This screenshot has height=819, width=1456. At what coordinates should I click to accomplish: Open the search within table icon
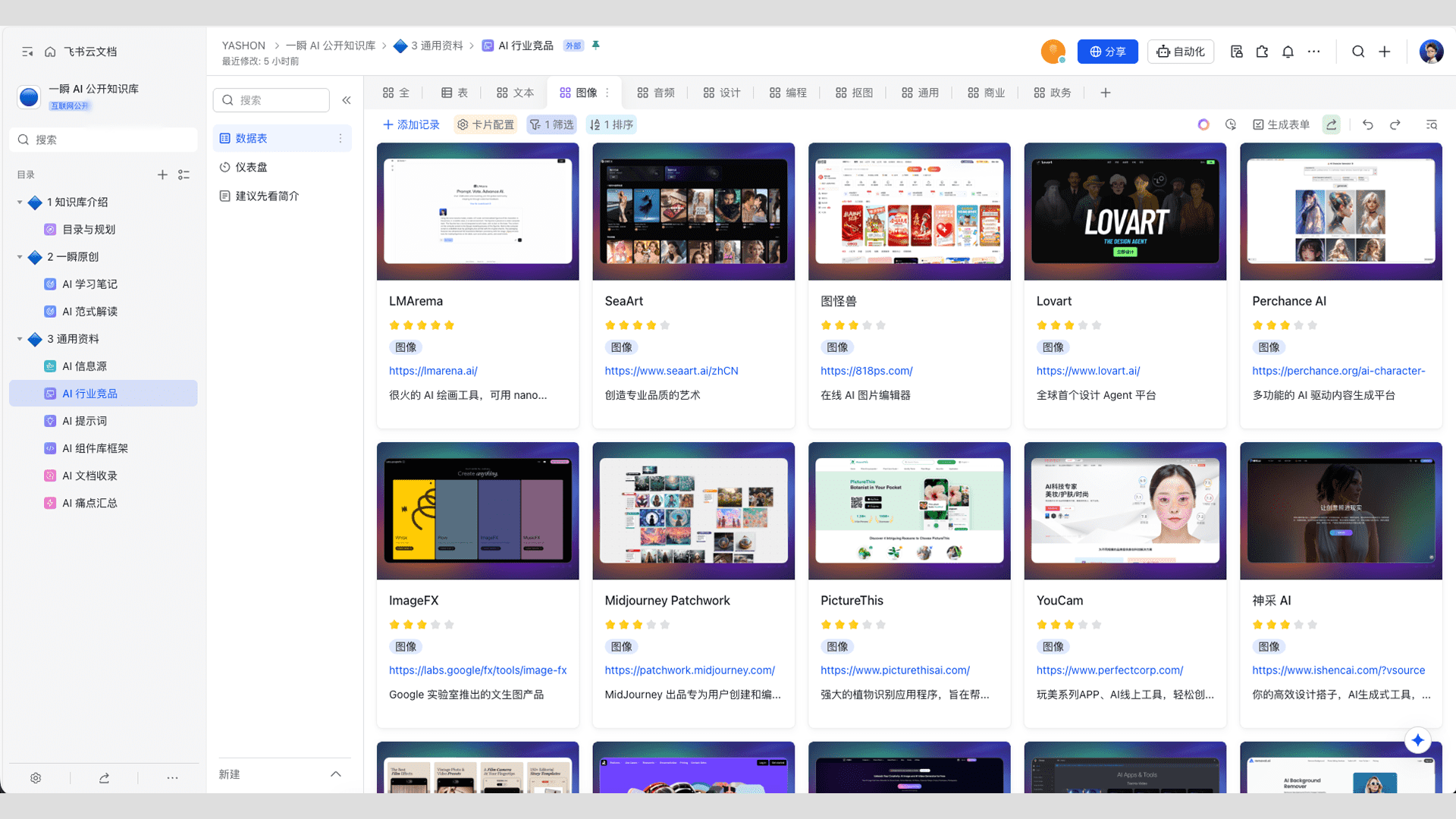(x=1432, y=124)
